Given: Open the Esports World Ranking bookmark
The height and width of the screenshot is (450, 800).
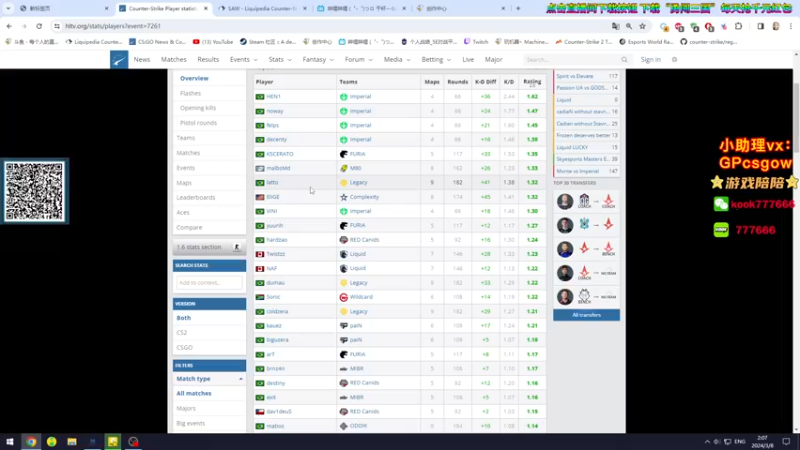Looking at the screenshot, I should tap(646, 42).
